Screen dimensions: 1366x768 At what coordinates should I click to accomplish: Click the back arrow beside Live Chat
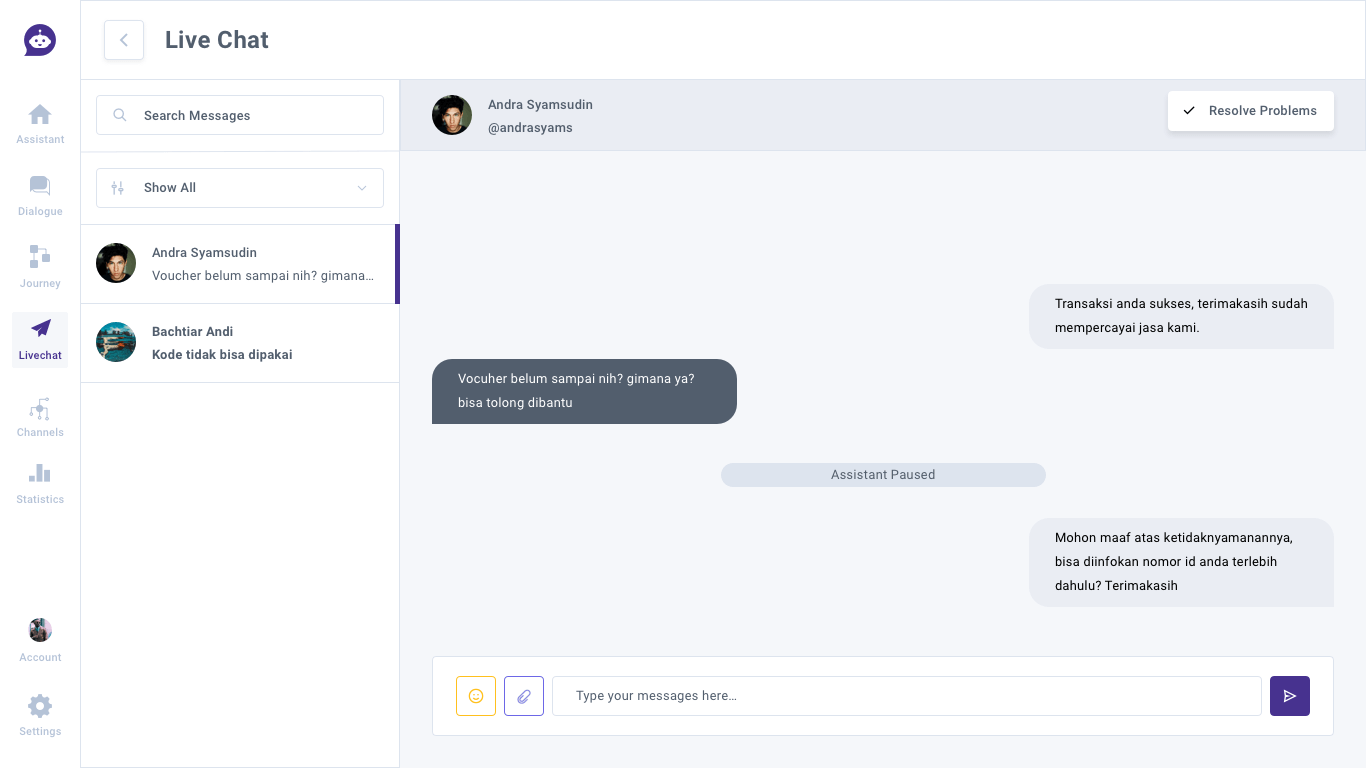tap(124, 40)
